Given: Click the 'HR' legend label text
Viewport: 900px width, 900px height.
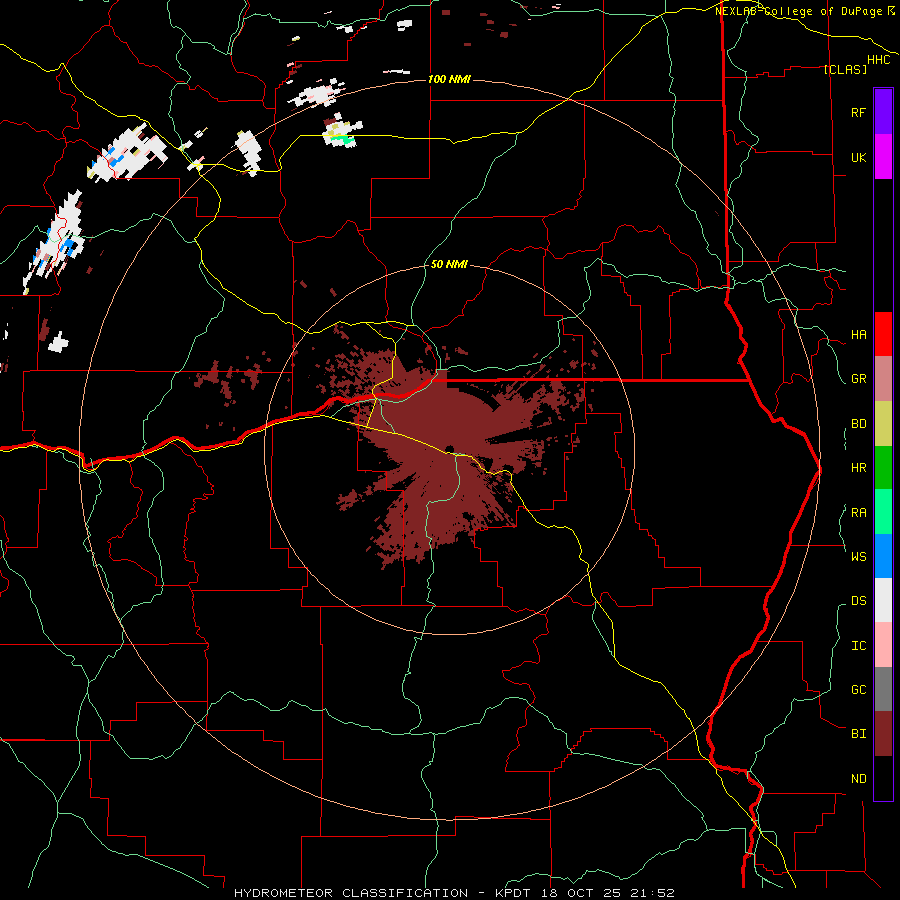Looking at the screenshot, I should tap(858, 468).
